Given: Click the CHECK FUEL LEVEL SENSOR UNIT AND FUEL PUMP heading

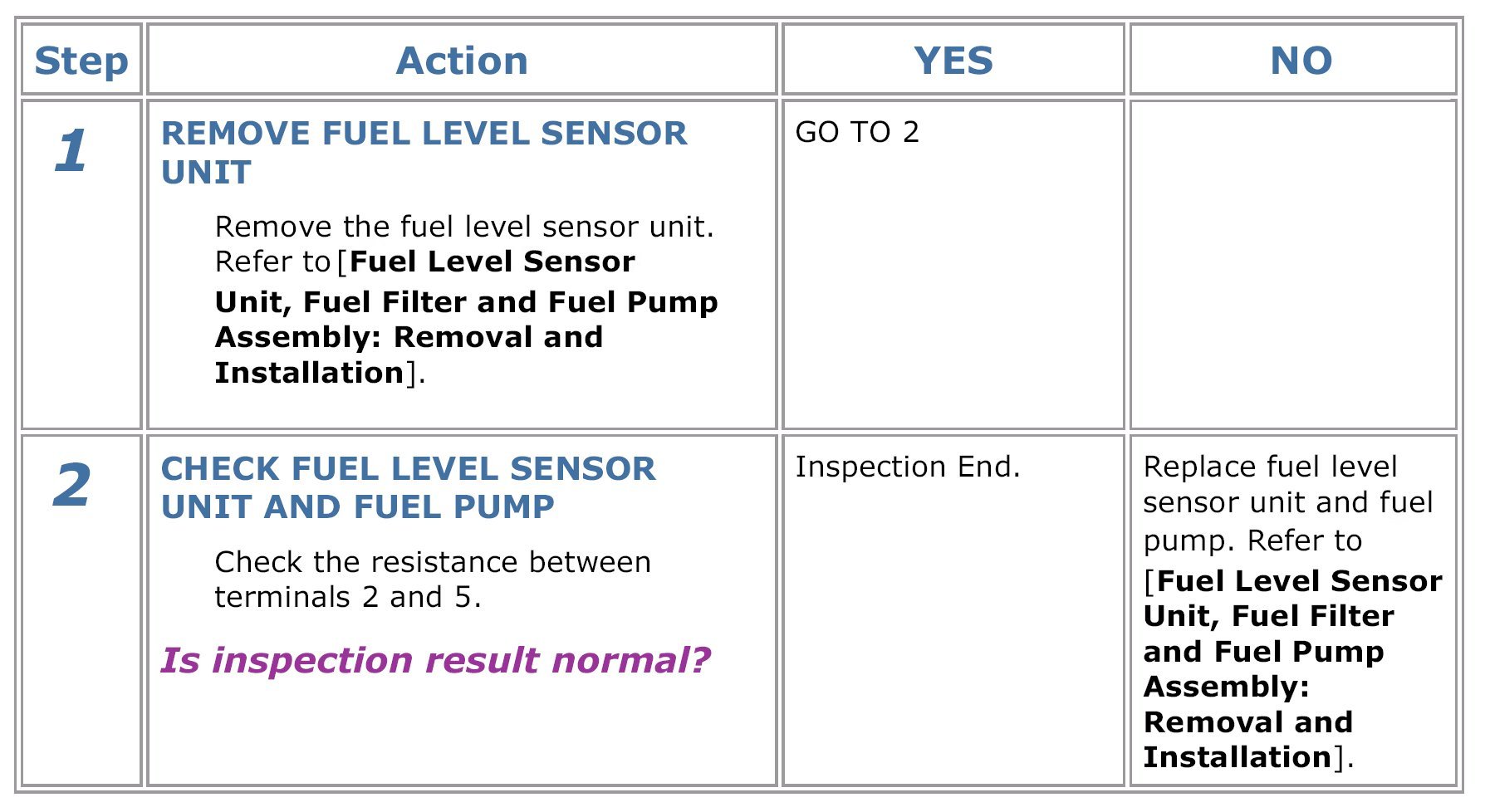Looking at the screenshot, I should tap(408, 487).
